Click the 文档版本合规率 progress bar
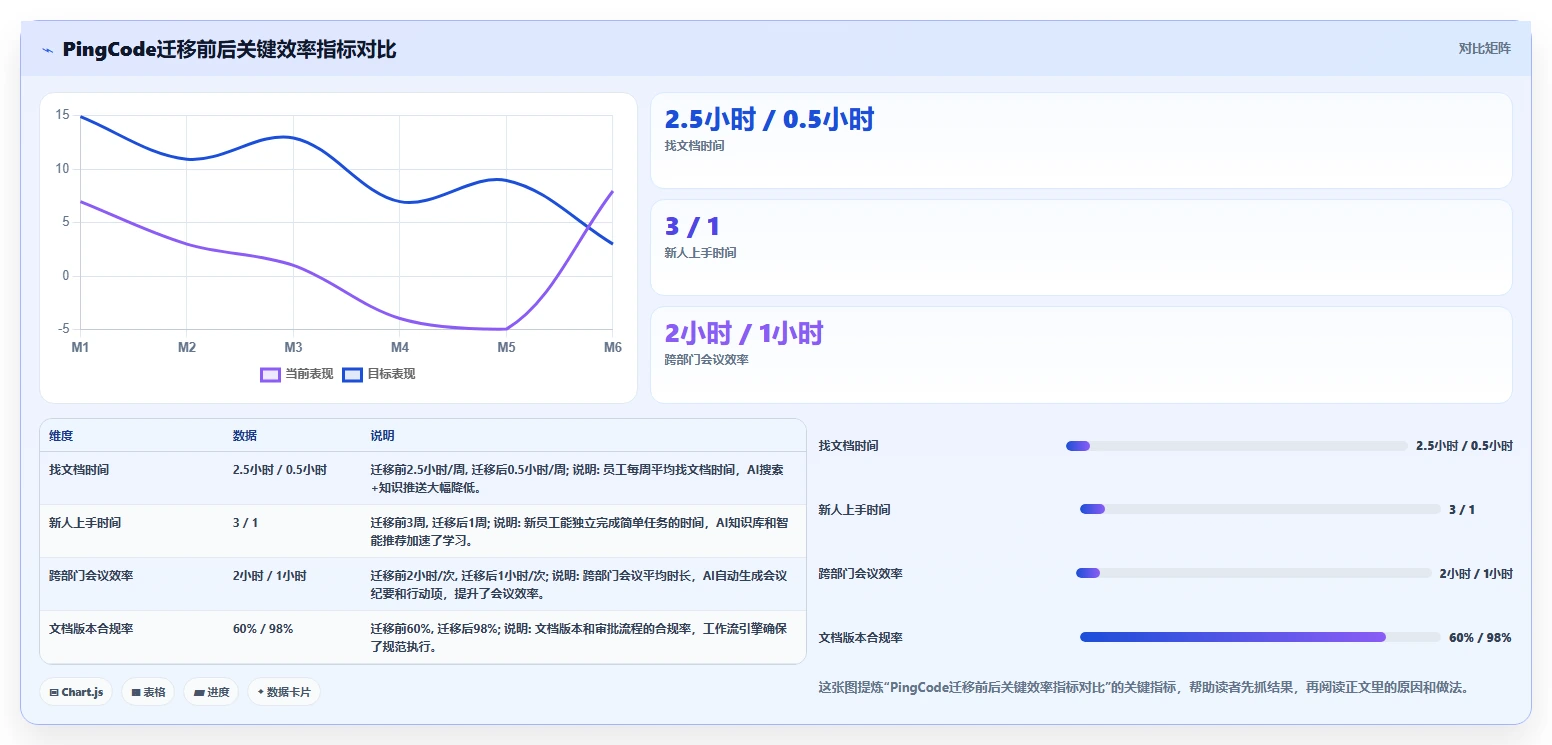 [1260, 637]
